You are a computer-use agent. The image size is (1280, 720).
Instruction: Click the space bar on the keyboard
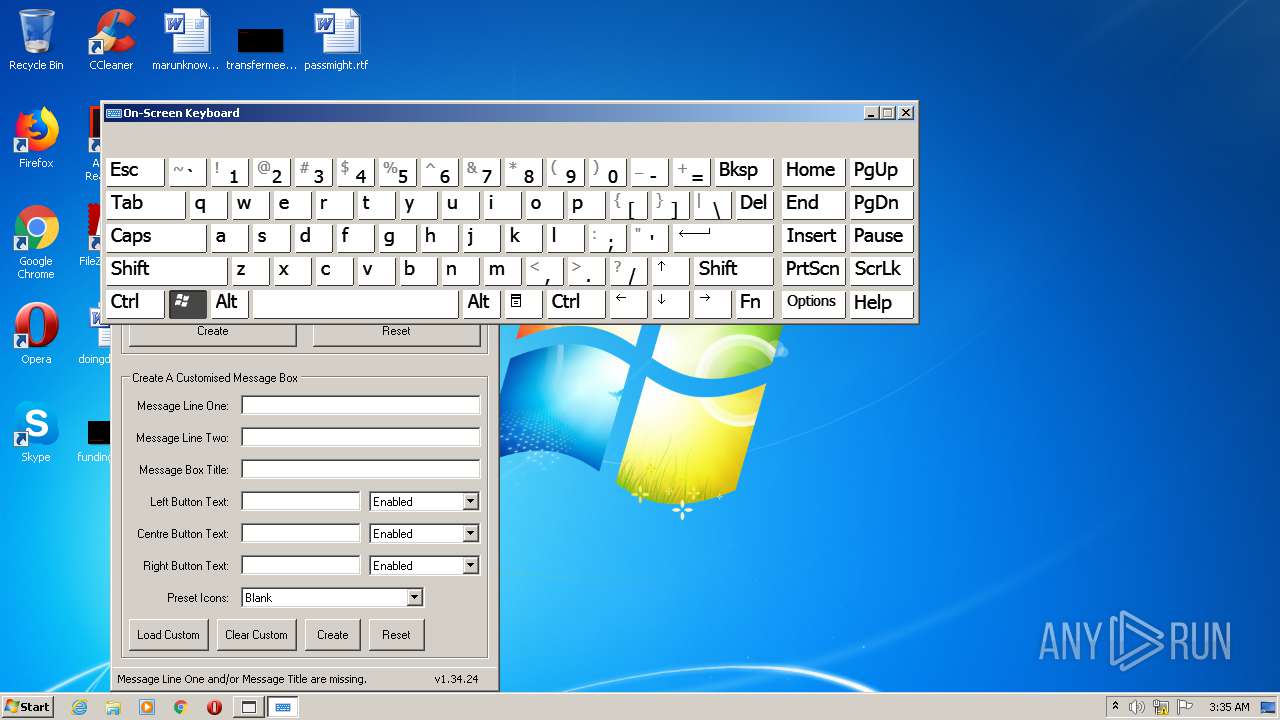point(355,303)
